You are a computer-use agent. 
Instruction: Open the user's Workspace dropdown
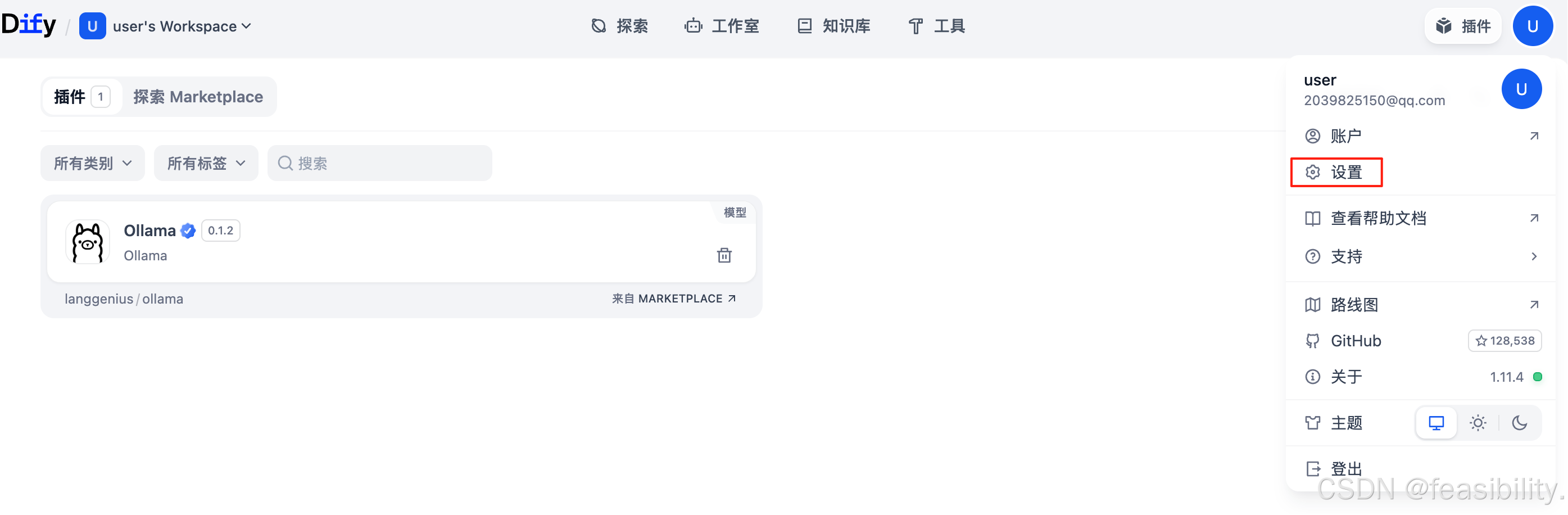(x=182, y=26)
